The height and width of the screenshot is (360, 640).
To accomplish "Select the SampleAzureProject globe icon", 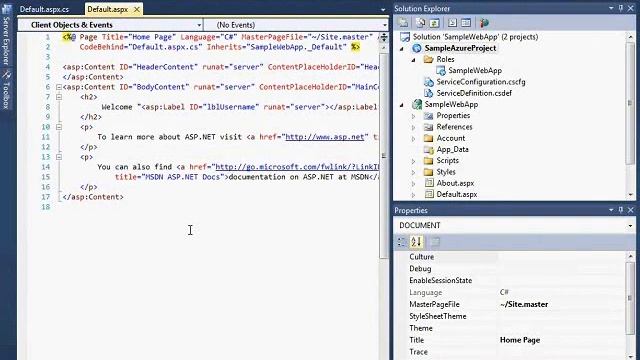I will 417,48.
